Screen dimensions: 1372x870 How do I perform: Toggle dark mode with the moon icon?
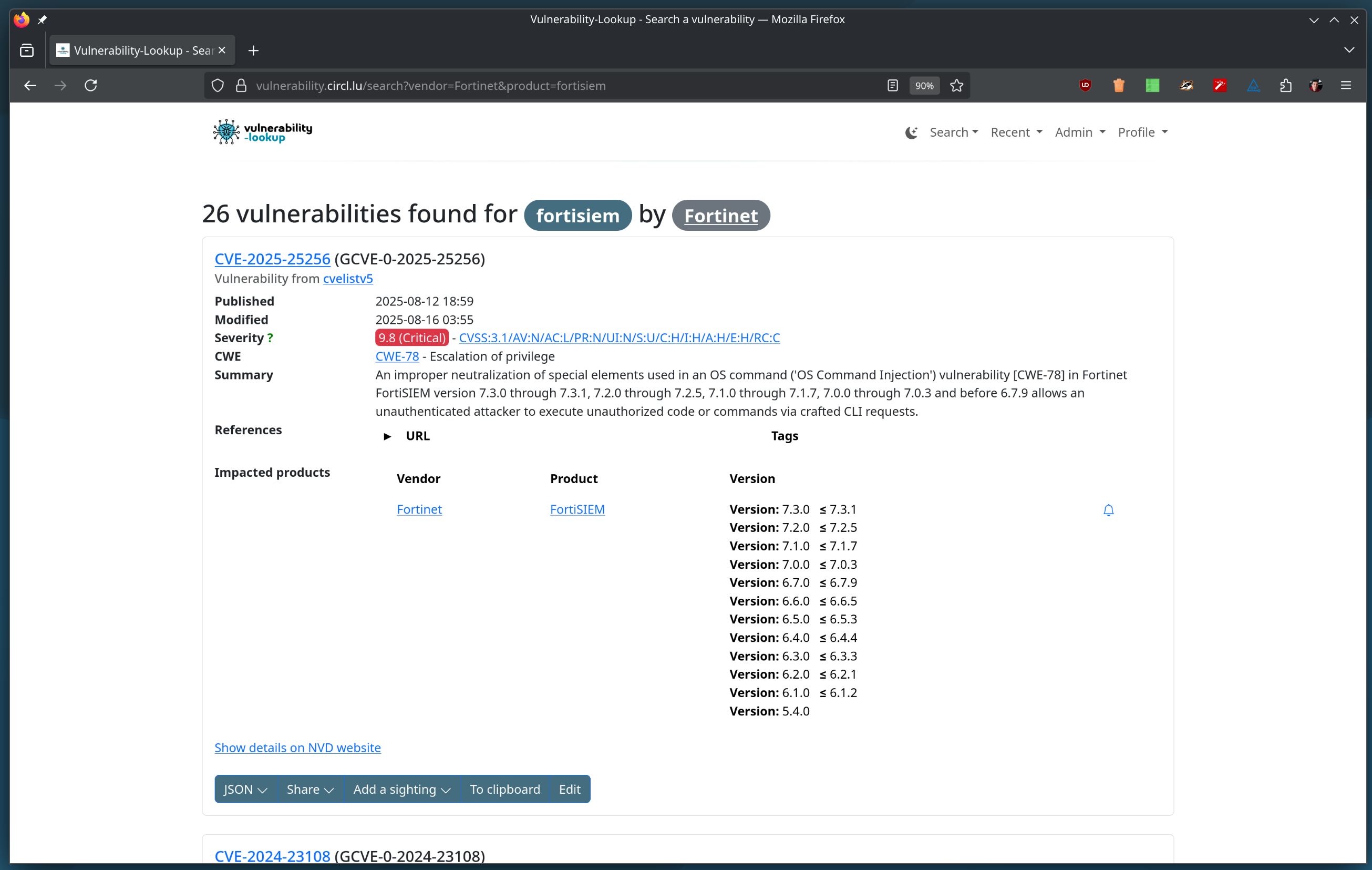pyautogui.click(x=911, y=132)
